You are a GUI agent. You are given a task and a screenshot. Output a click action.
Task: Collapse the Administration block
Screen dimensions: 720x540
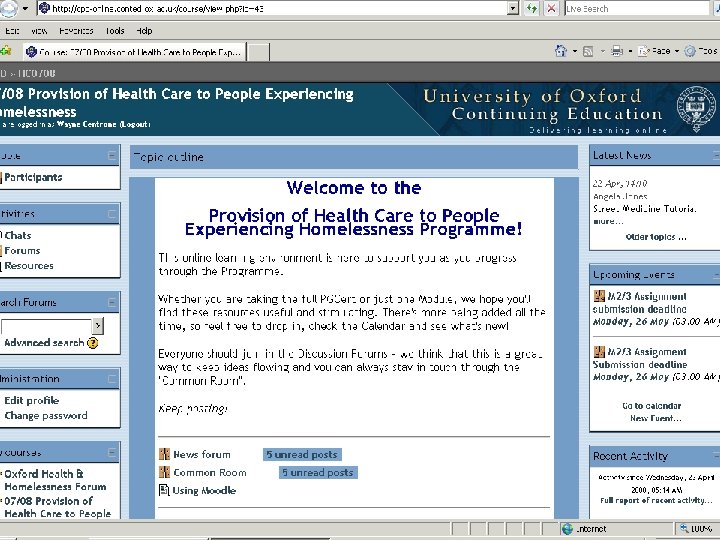[x=112, y=379]
